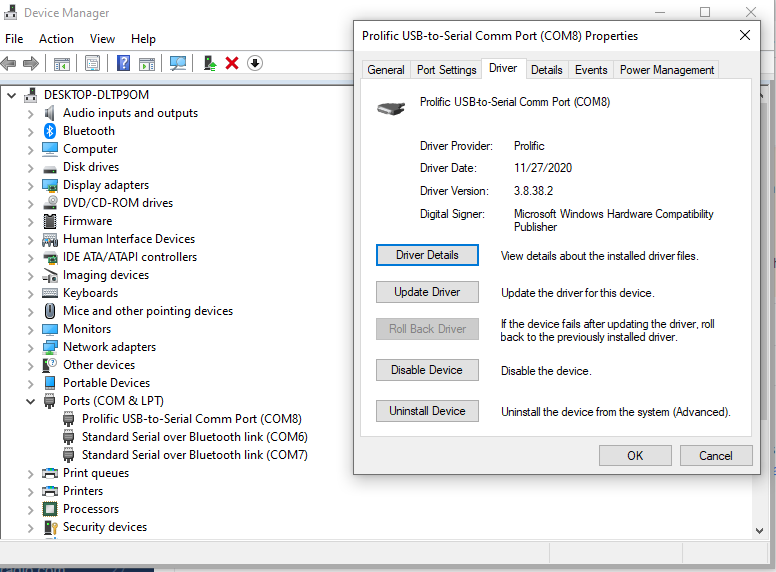Select Standard Serial over Bluetooth link (COM6)
This screenshot has height=572, width=776.
[x=194, y=437]
